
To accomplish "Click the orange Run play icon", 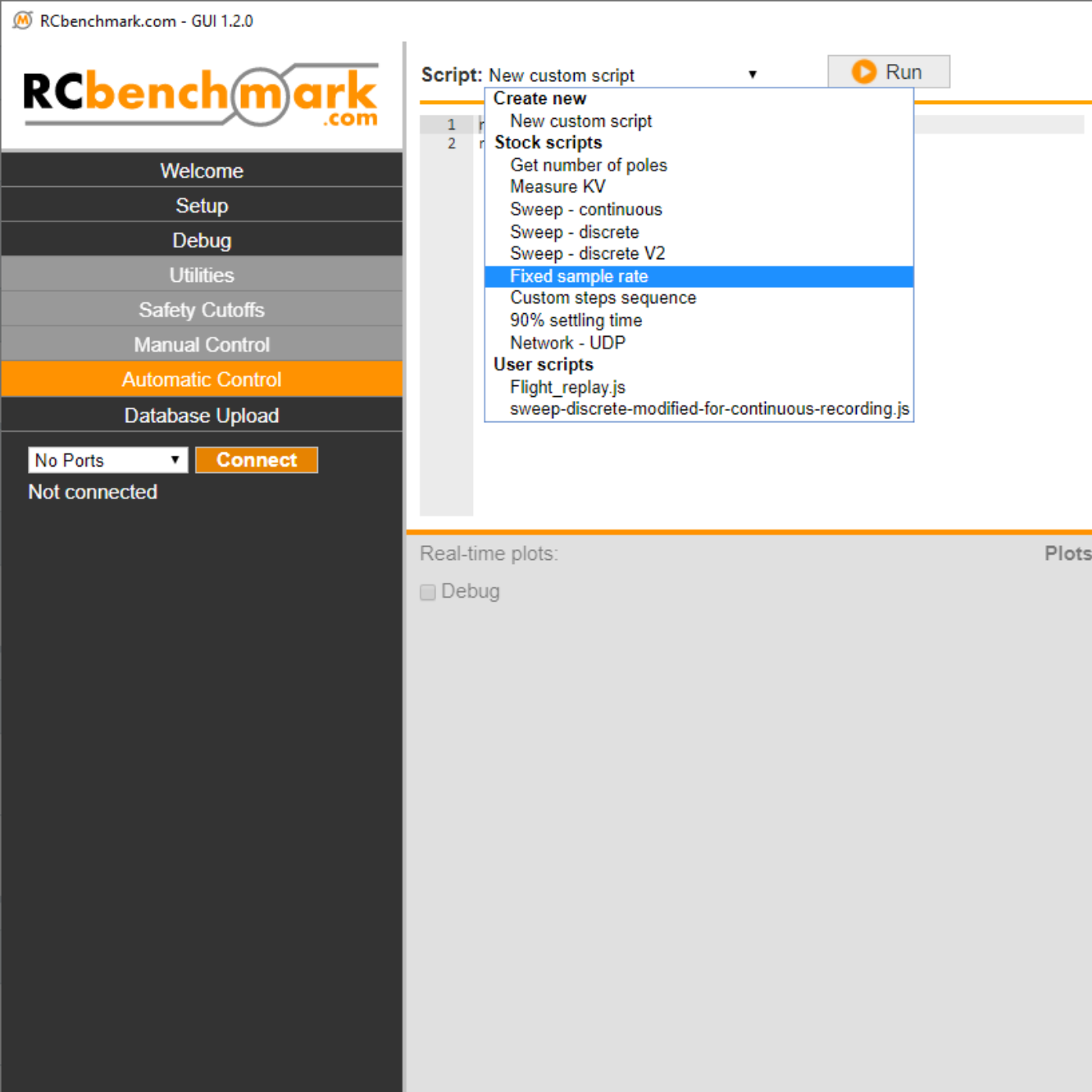I will (864, 72).
